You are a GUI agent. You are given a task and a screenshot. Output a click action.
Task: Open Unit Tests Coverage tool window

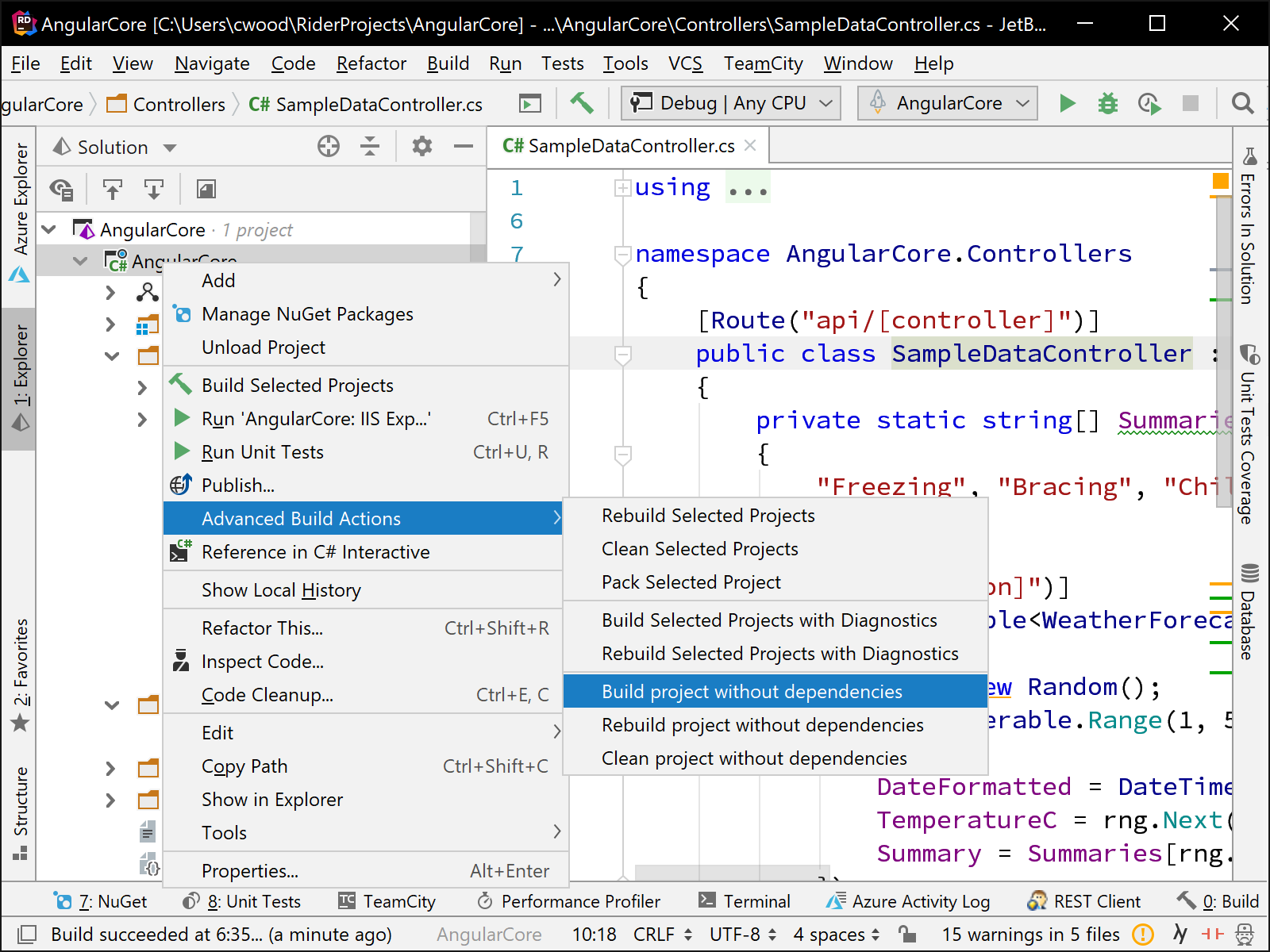[1249, 435]
